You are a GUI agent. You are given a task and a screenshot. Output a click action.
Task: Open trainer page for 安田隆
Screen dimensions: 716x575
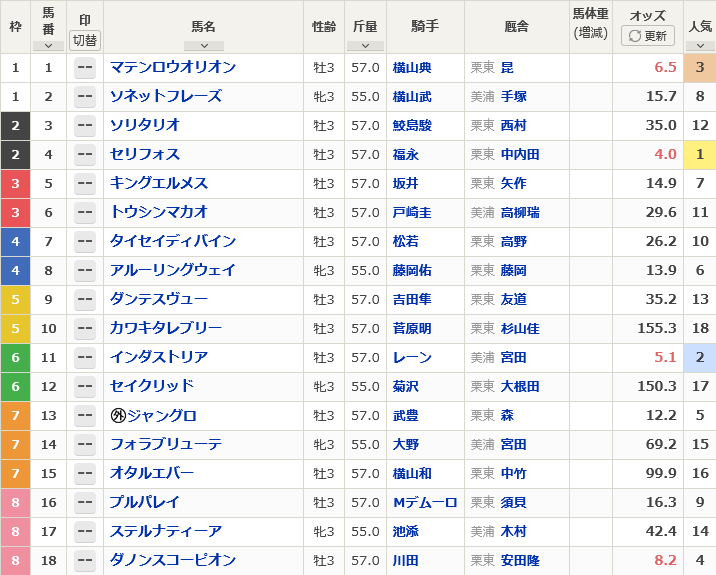click(x=520, y=560)
